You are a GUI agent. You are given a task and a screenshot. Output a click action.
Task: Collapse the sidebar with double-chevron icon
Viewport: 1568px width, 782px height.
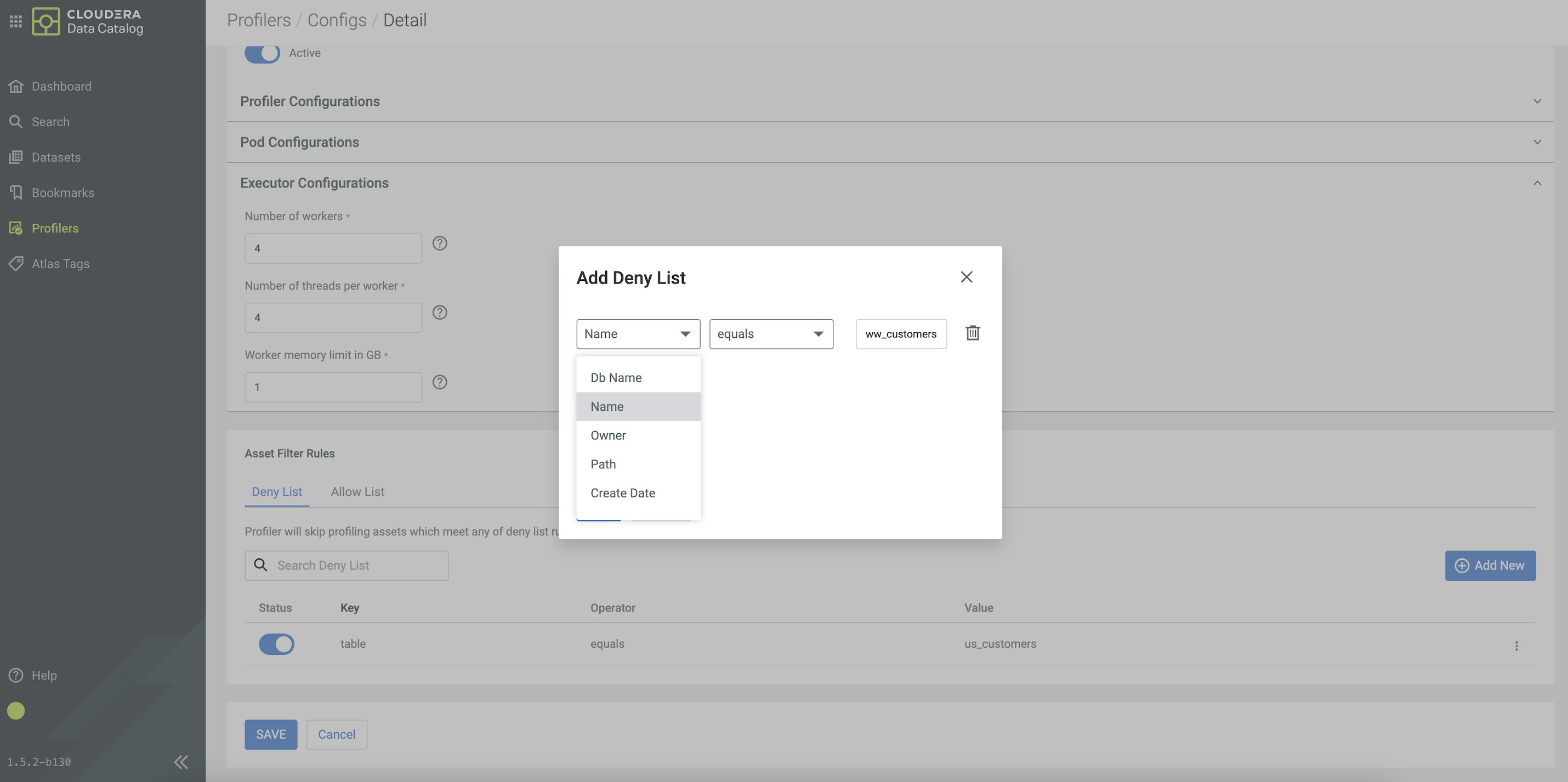click(181, 761)
